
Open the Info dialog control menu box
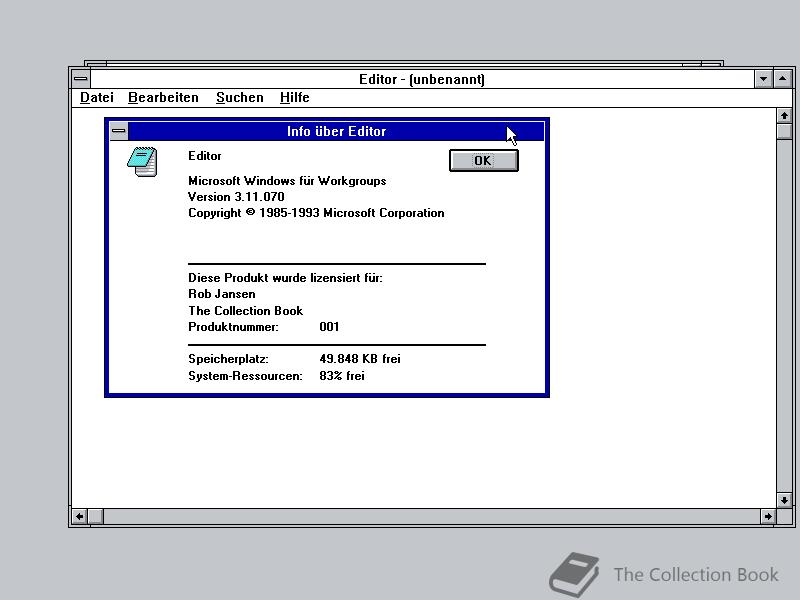pos(119,131)
